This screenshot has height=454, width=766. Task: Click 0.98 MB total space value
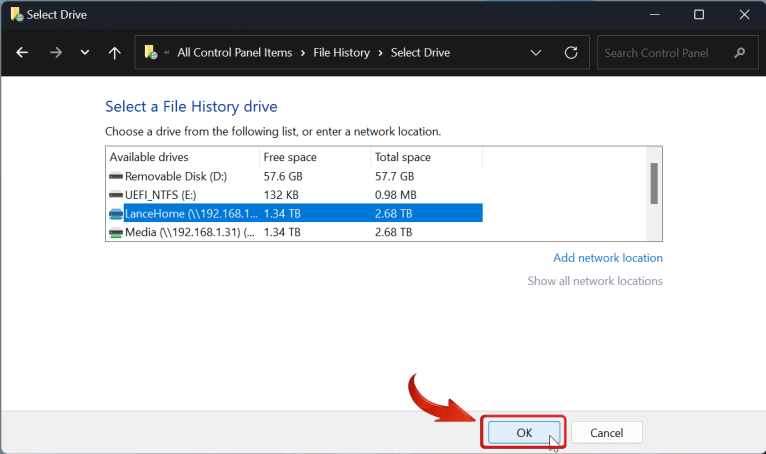[396, 195]
